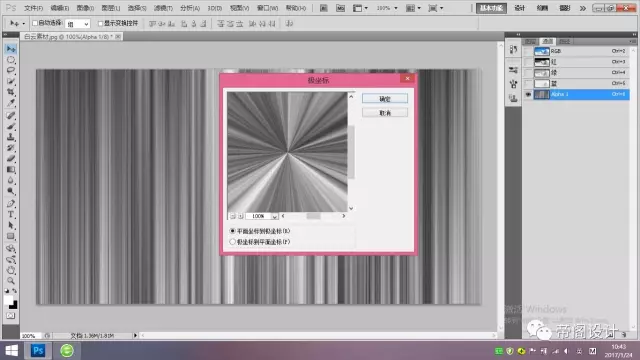Select the Dodge tool
The image size is (640, 360).
(11, 191)
